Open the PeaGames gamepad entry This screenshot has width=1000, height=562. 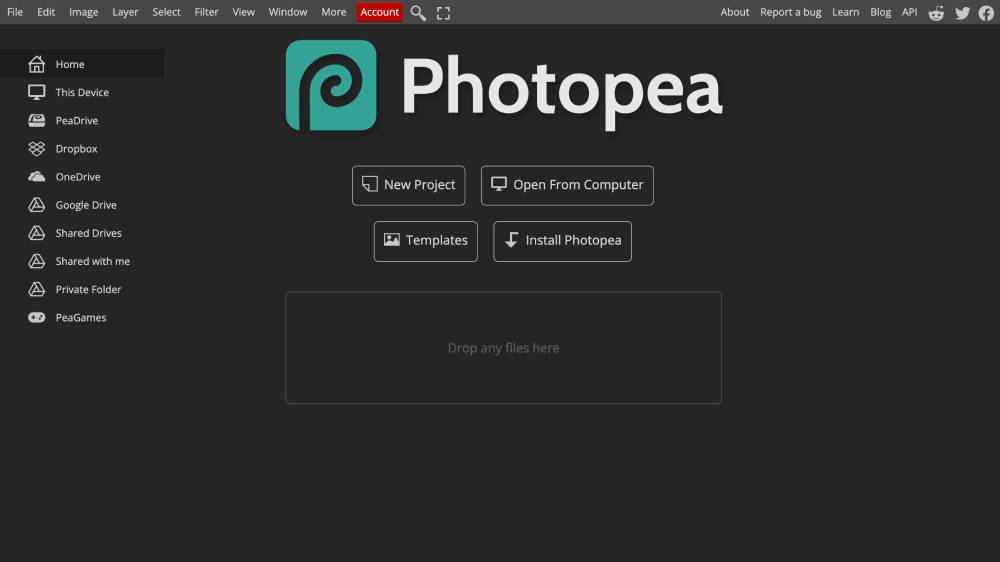click(82, 317)
